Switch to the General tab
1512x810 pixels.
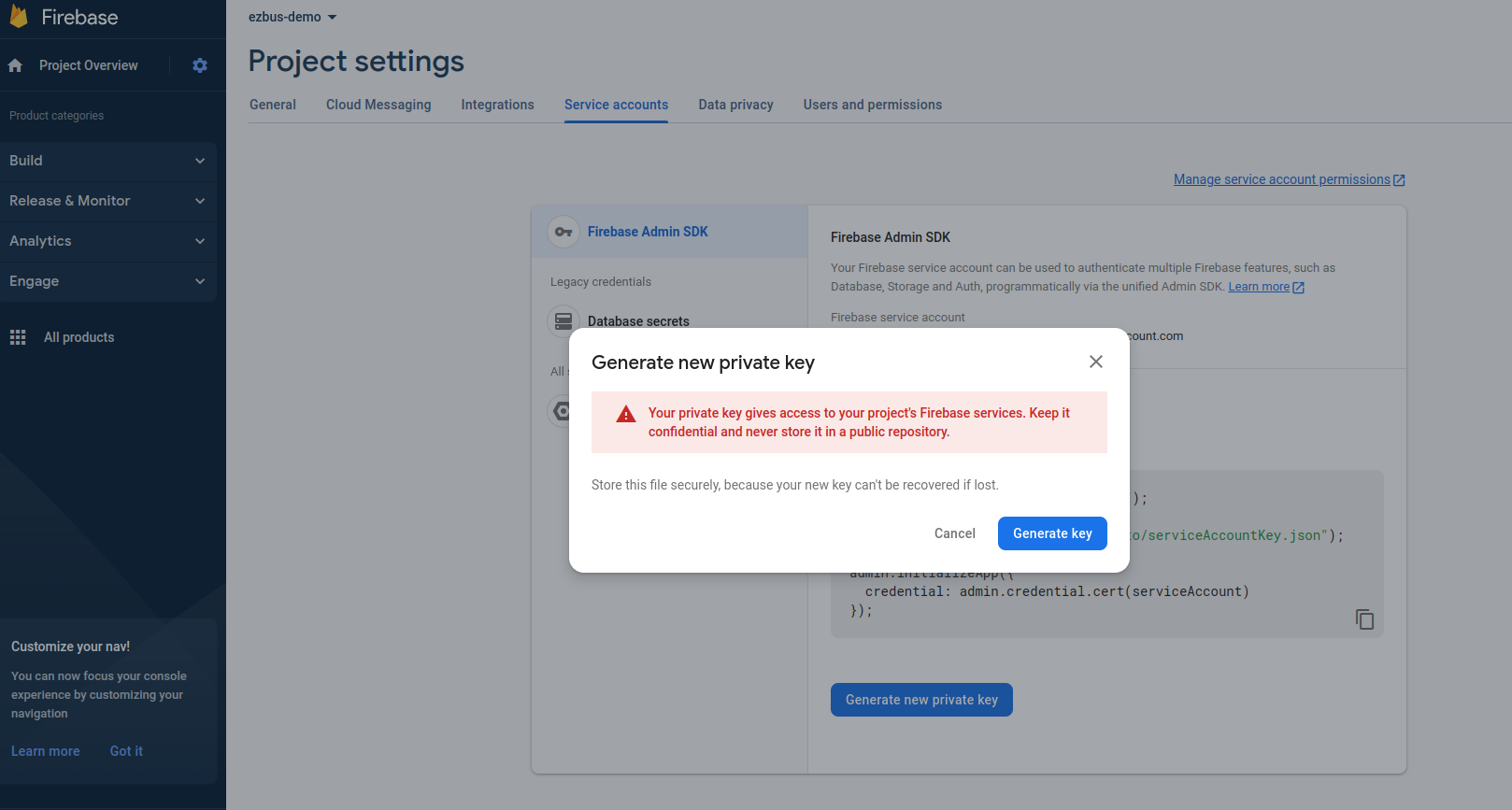273,105
